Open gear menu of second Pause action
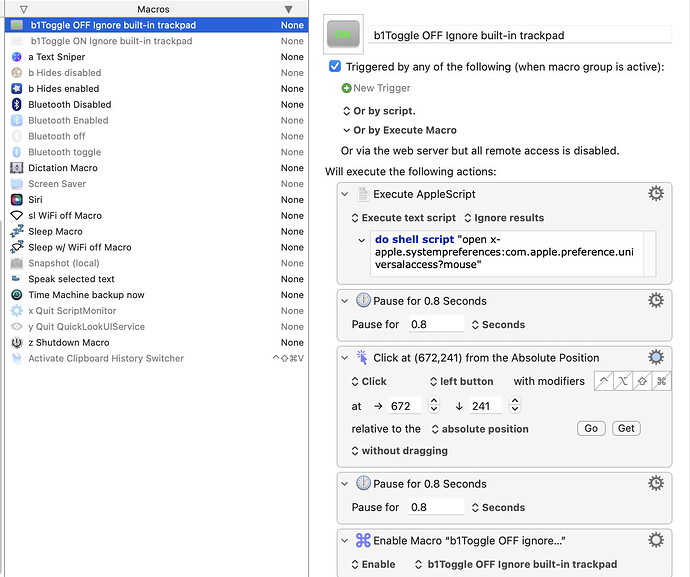This screenshot has width=690, height=577. [x=656, y=483]
